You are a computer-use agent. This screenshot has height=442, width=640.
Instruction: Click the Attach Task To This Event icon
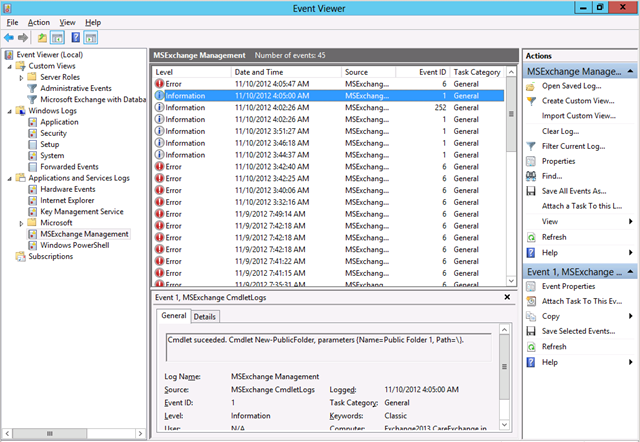tap(531, 301)
